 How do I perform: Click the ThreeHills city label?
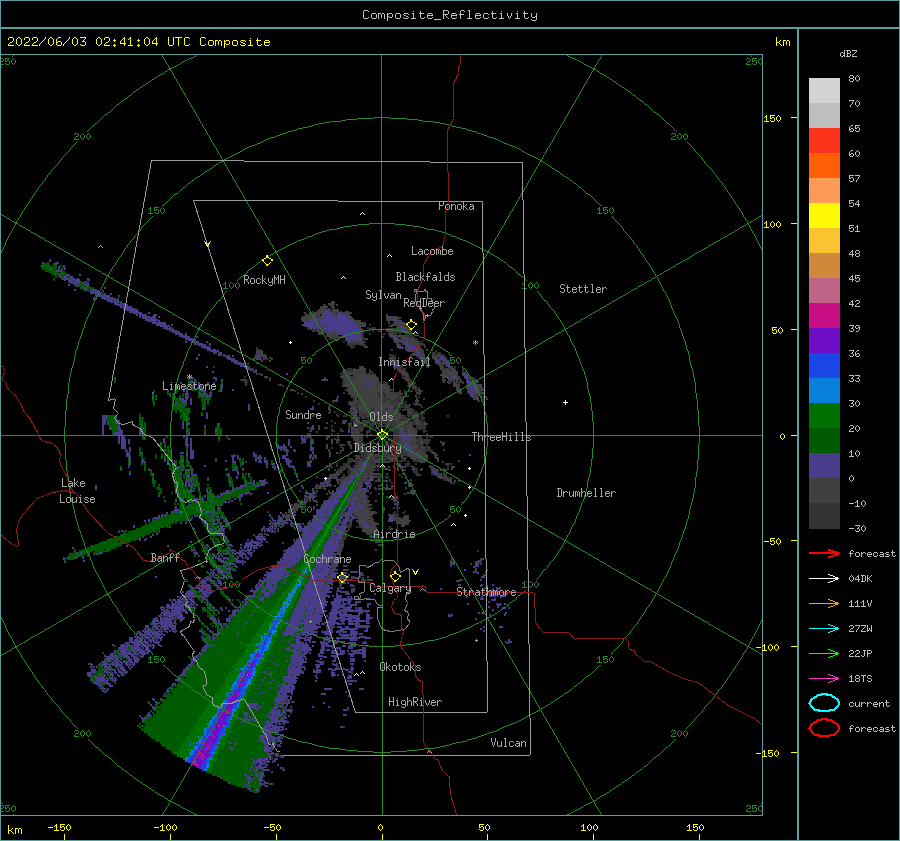pyautogui.click(x=502, y=437)
